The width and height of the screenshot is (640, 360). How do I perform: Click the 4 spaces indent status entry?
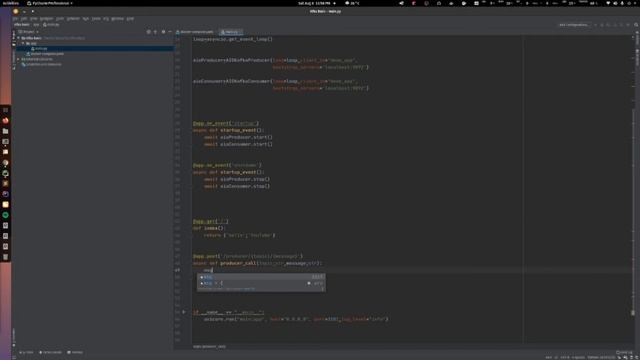coord(578,358)
